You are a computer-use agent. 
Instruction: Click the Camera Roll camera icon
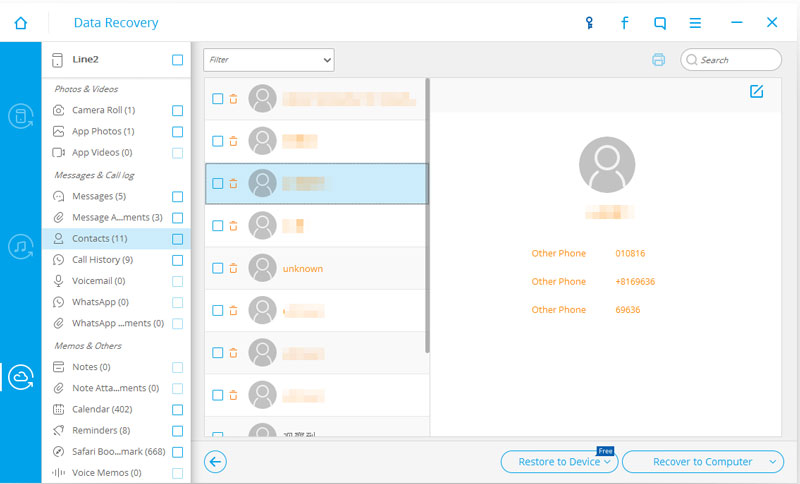tap(59, 110)
